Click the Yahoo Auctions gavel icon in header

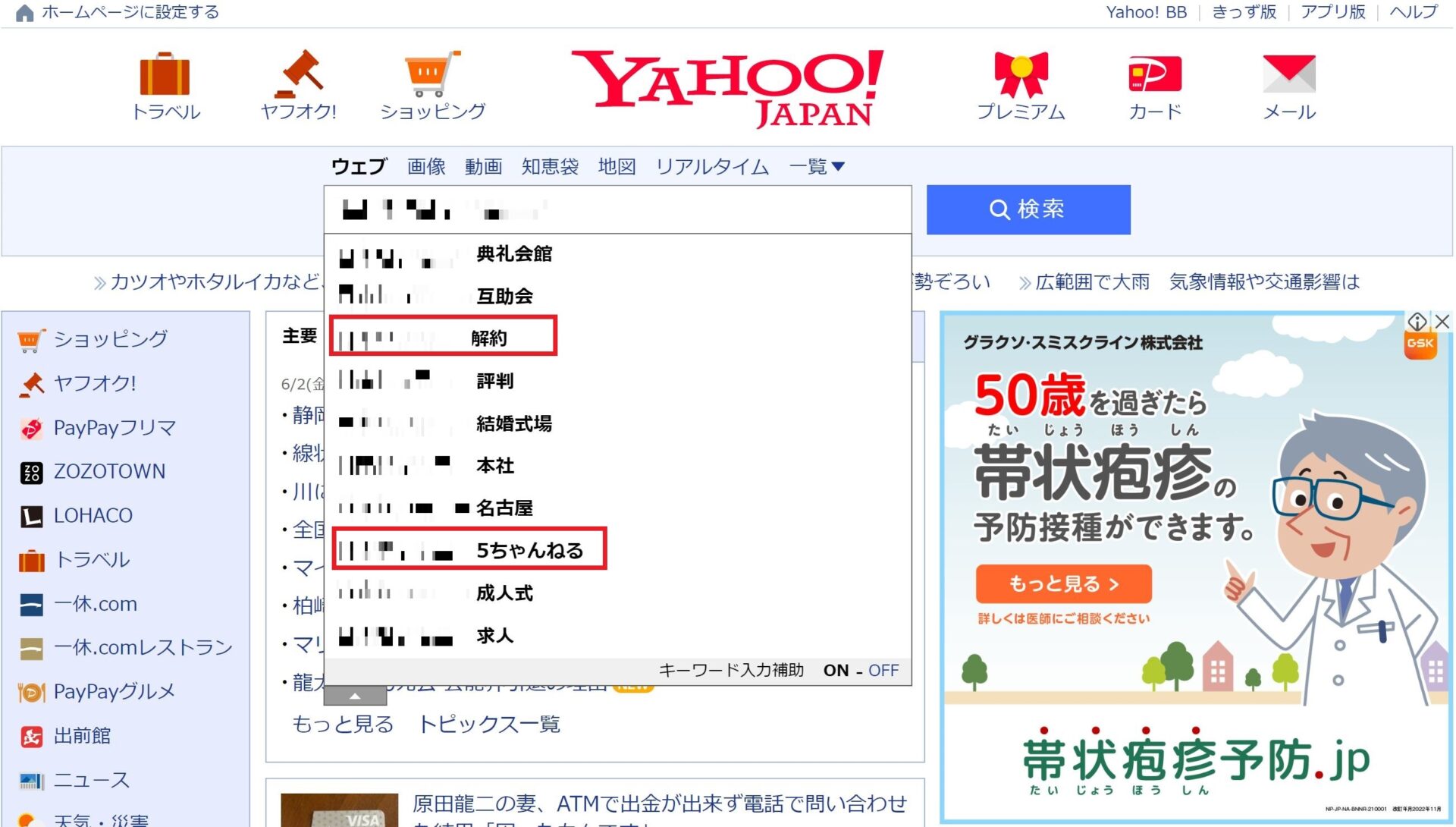(x=298, y=74)
